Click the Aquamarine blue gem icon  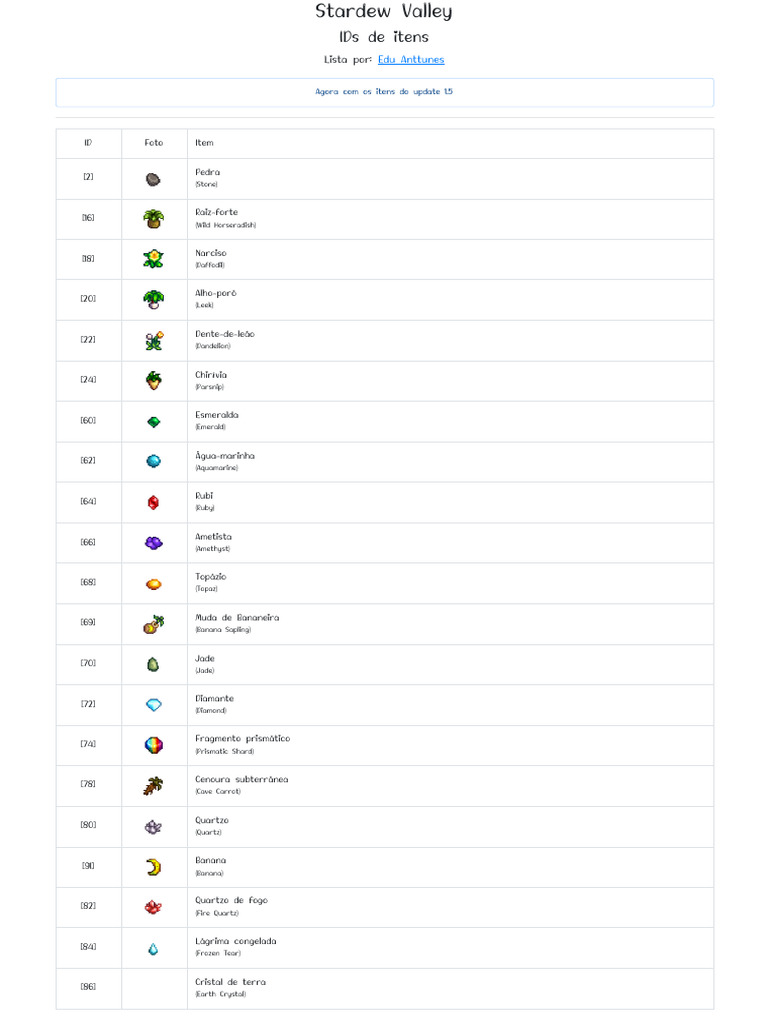tap(153, 462)
